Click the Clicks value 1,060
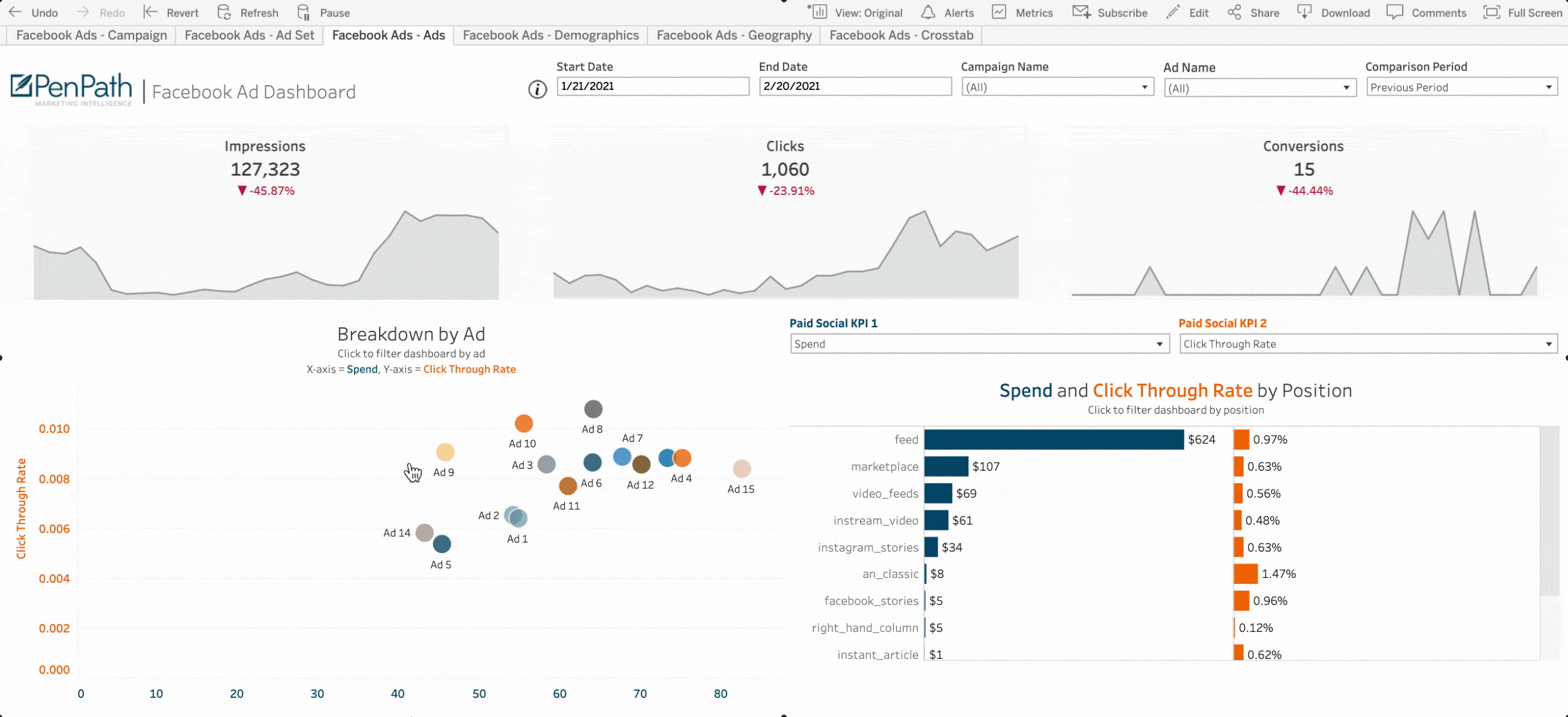The height and width of the screenshot is (717, 1568). click(x=785, y=170)
